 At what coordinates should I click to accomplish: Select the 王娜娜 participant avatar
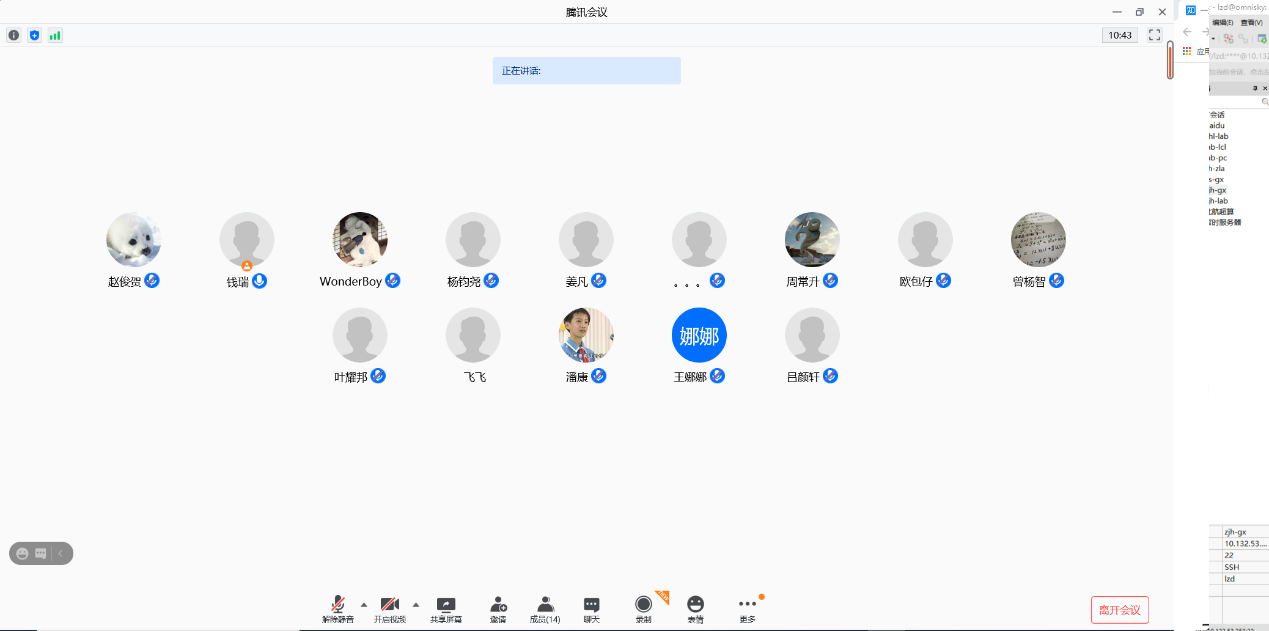coord(699,335)
